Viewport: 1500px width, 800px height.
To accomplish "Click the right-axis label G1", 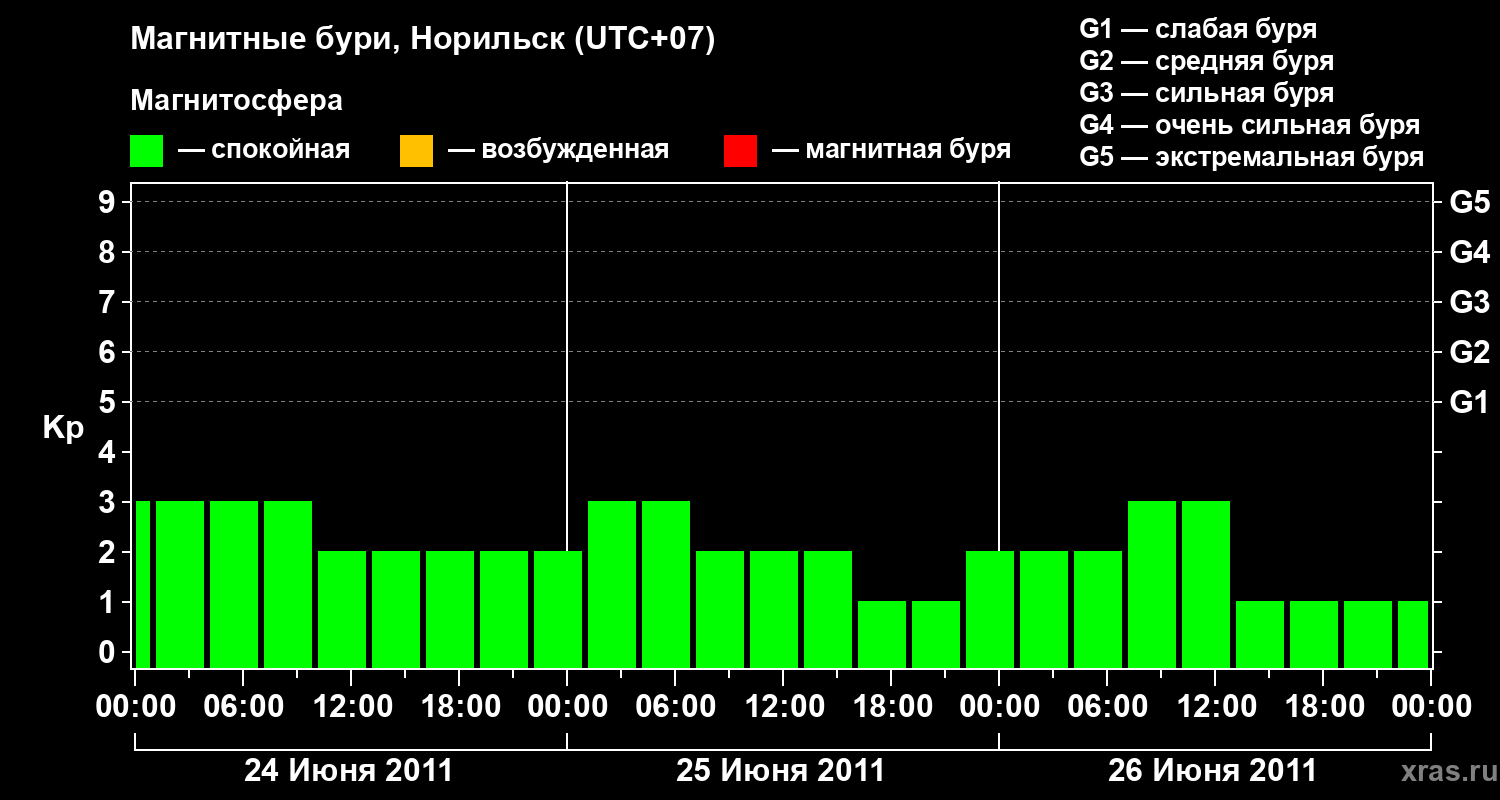I will click(1469, 402).
